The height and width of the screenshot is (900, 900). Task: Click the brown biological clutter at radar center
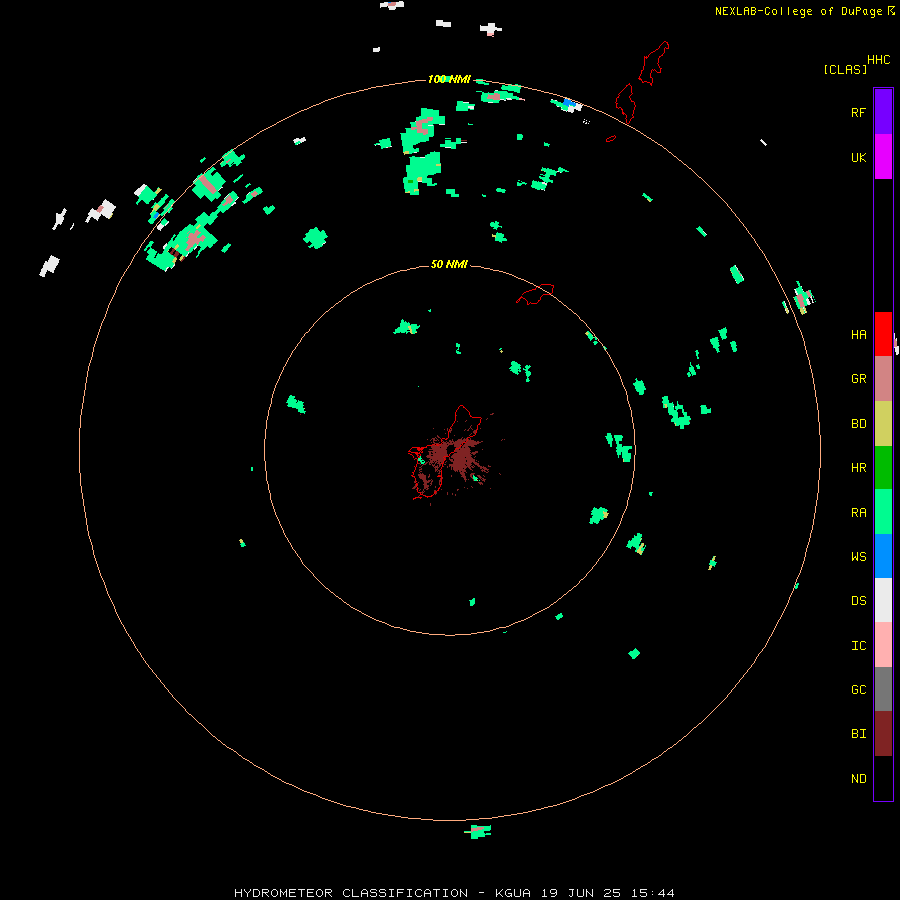(x=457, y=456)
